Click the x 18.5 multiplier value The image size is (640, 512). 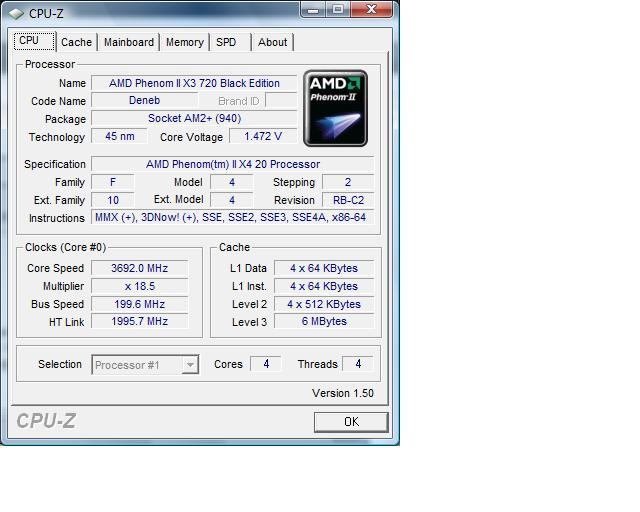pyautogui.click(x=140, y=286)
